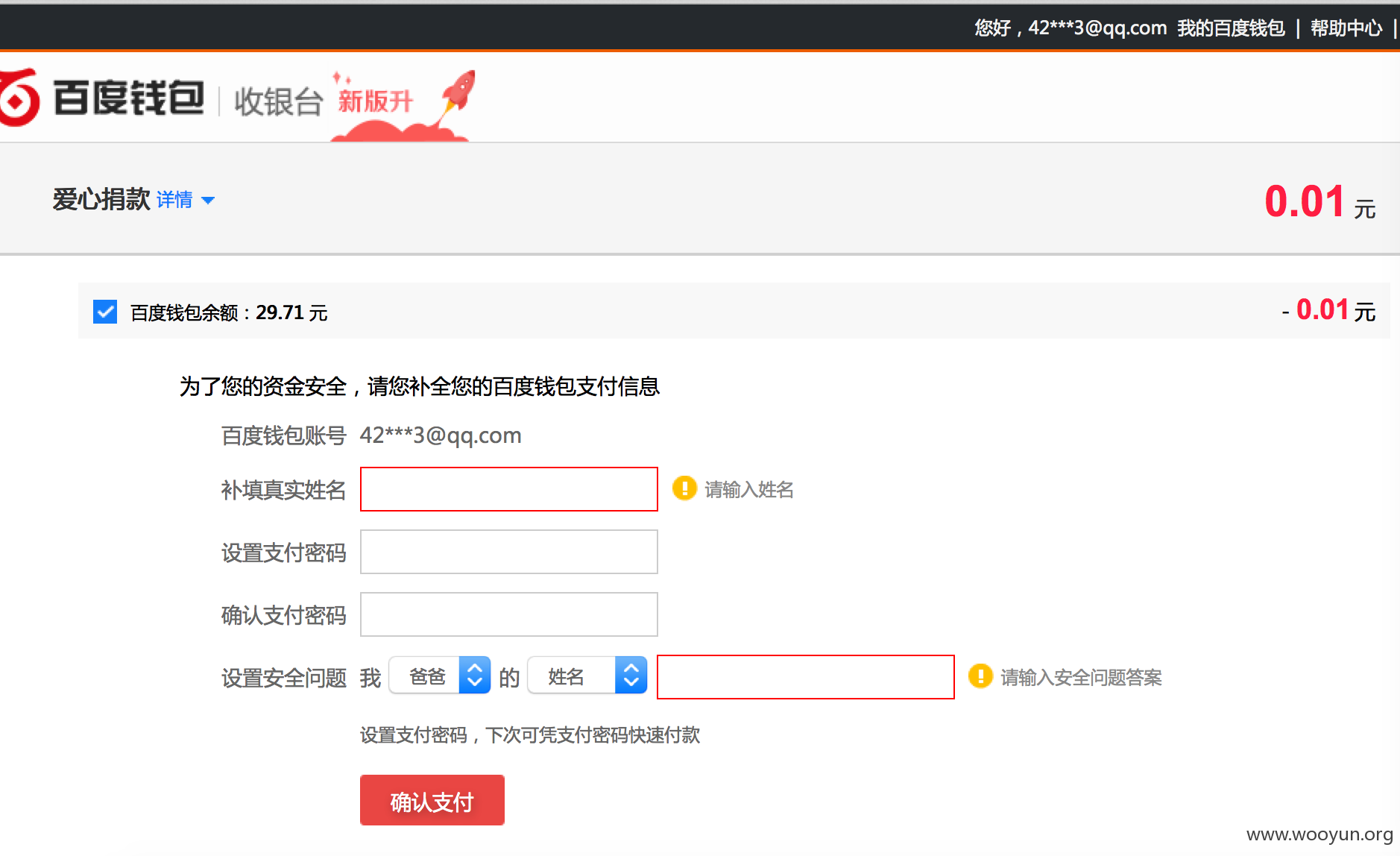Focus the 设置支付密码 input field

509,552
